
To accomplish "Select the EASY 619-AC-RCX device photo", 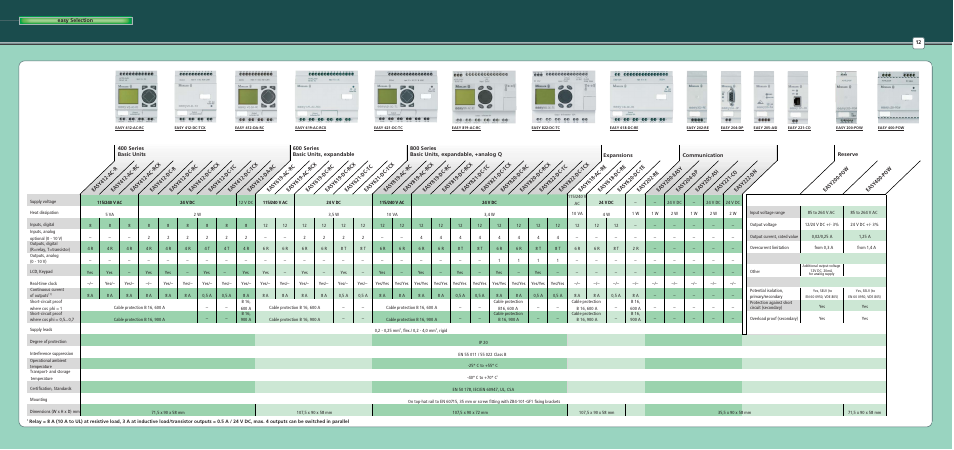I will point(329,97).
